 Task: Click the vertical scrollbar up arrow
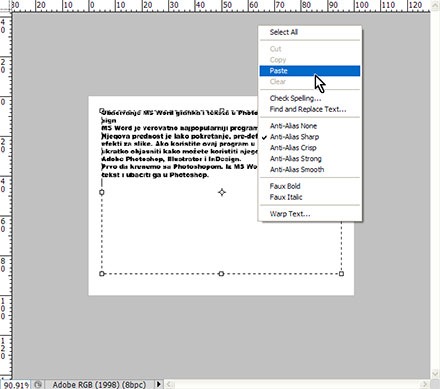[x=435, y=5]
